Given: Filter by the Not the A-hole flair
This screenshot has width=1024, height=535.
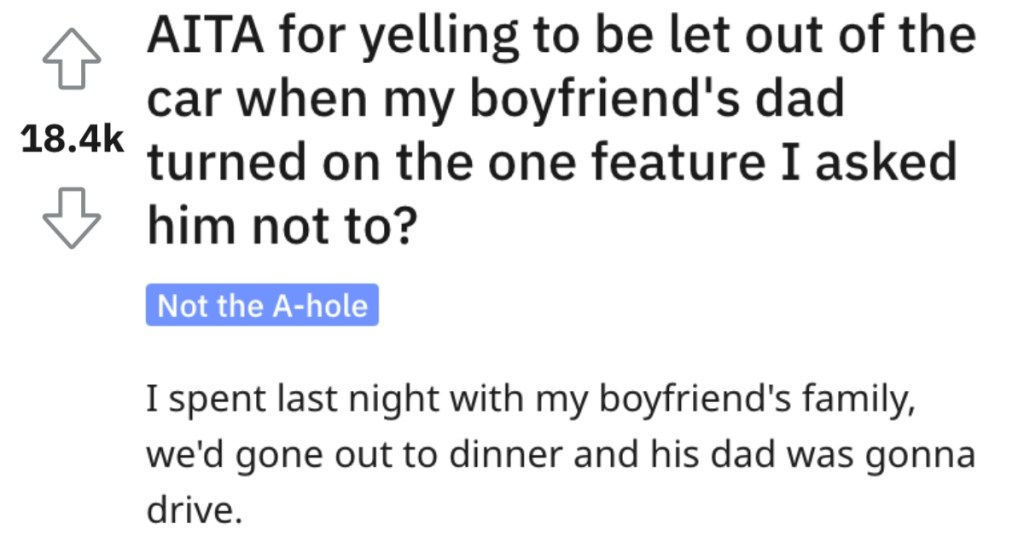Looking at the screenshot, I should 262,305.
